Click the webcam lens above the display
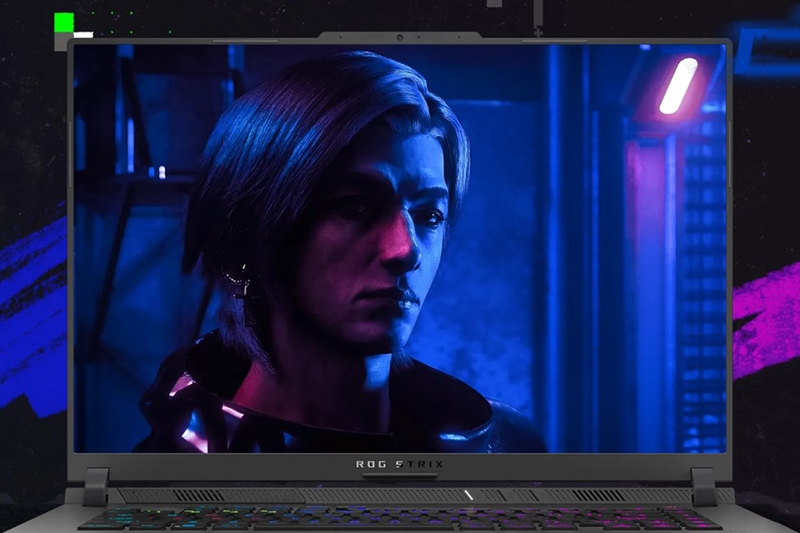 coord(399,39)
